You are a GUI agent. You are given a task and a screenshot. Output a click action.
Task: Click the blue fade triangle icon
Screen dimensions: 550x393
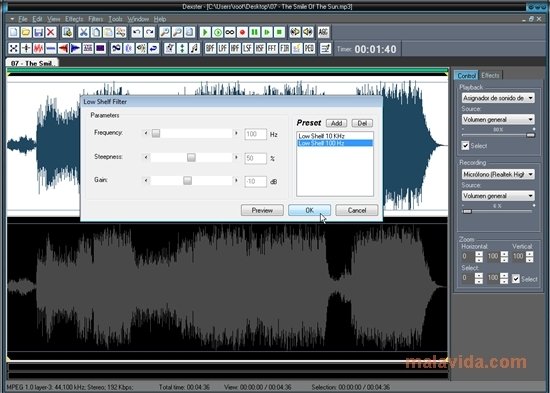click(76, 48)
